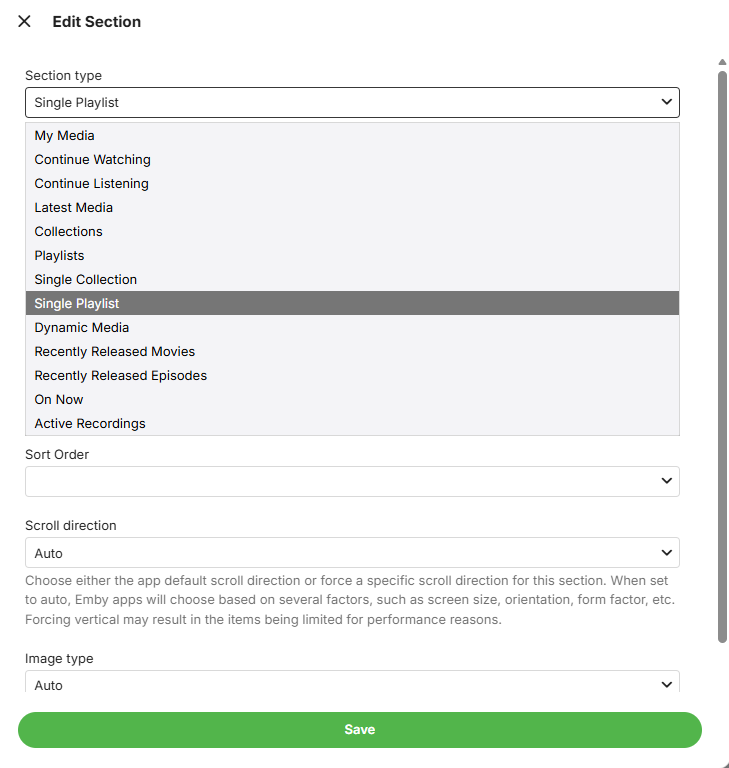Choose Collections from the list
The image size is (729, 768).
(68, 231)
